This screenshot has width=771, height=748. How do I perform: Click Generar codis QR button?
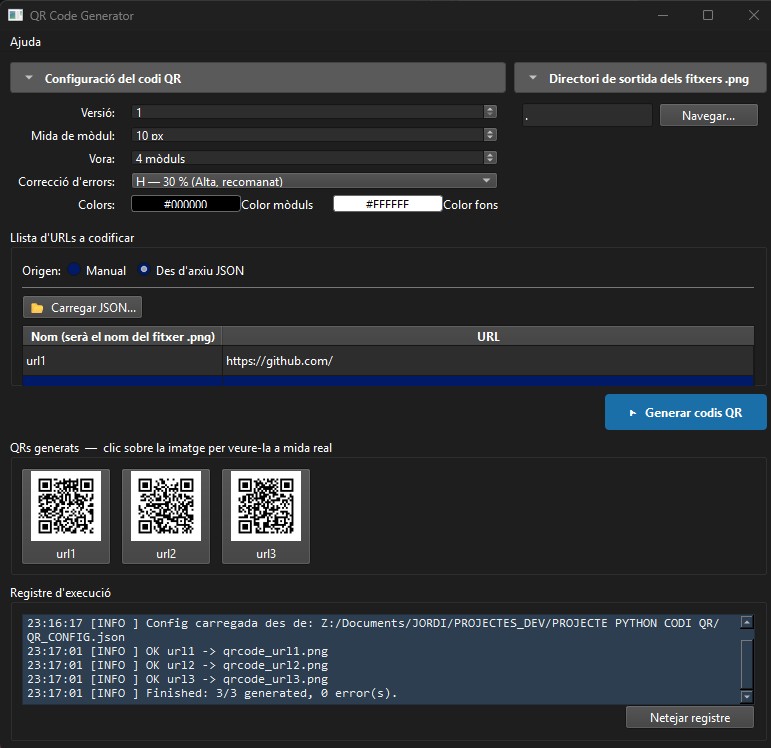pos(685,412)
